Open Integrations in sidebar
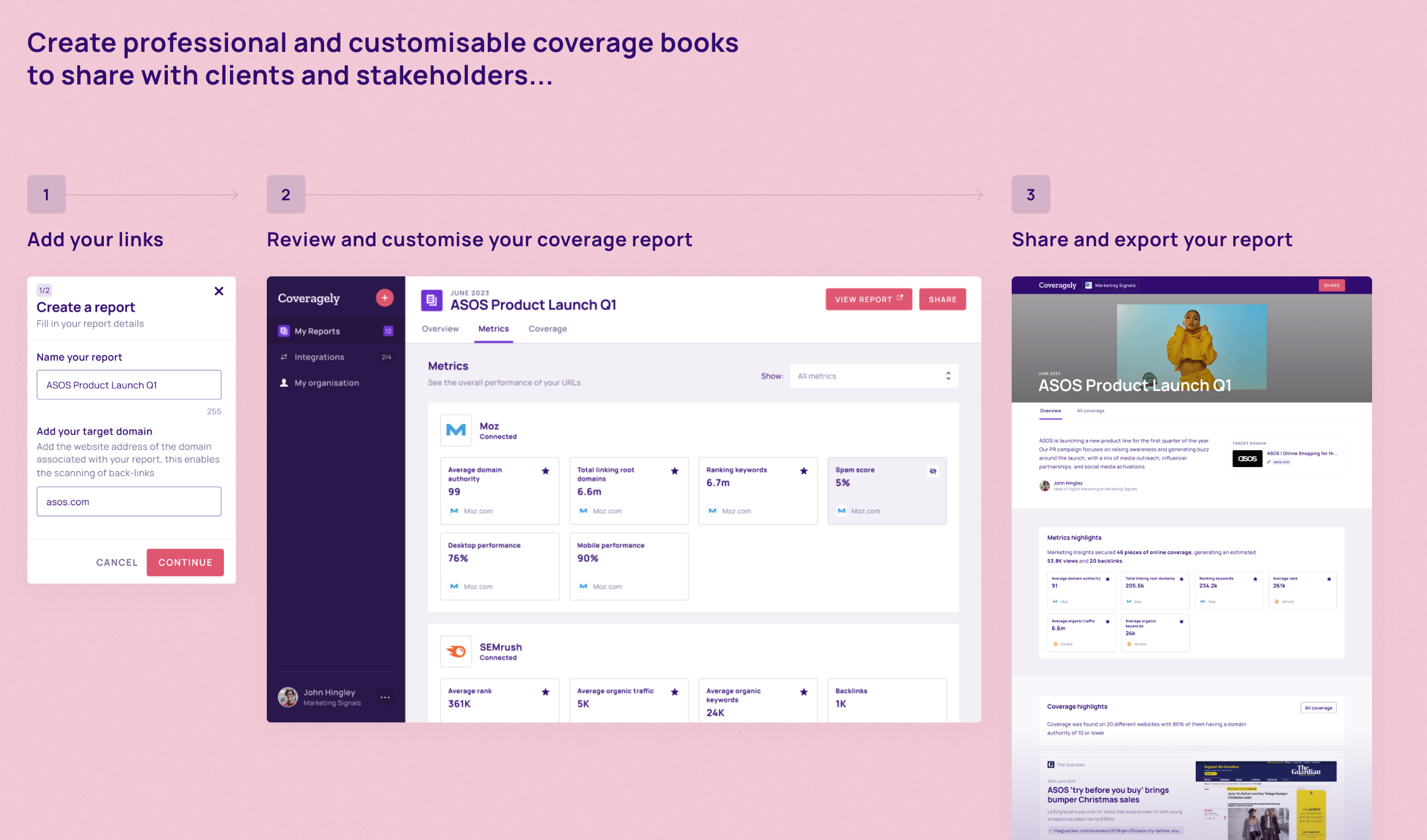 click(319, 357)
